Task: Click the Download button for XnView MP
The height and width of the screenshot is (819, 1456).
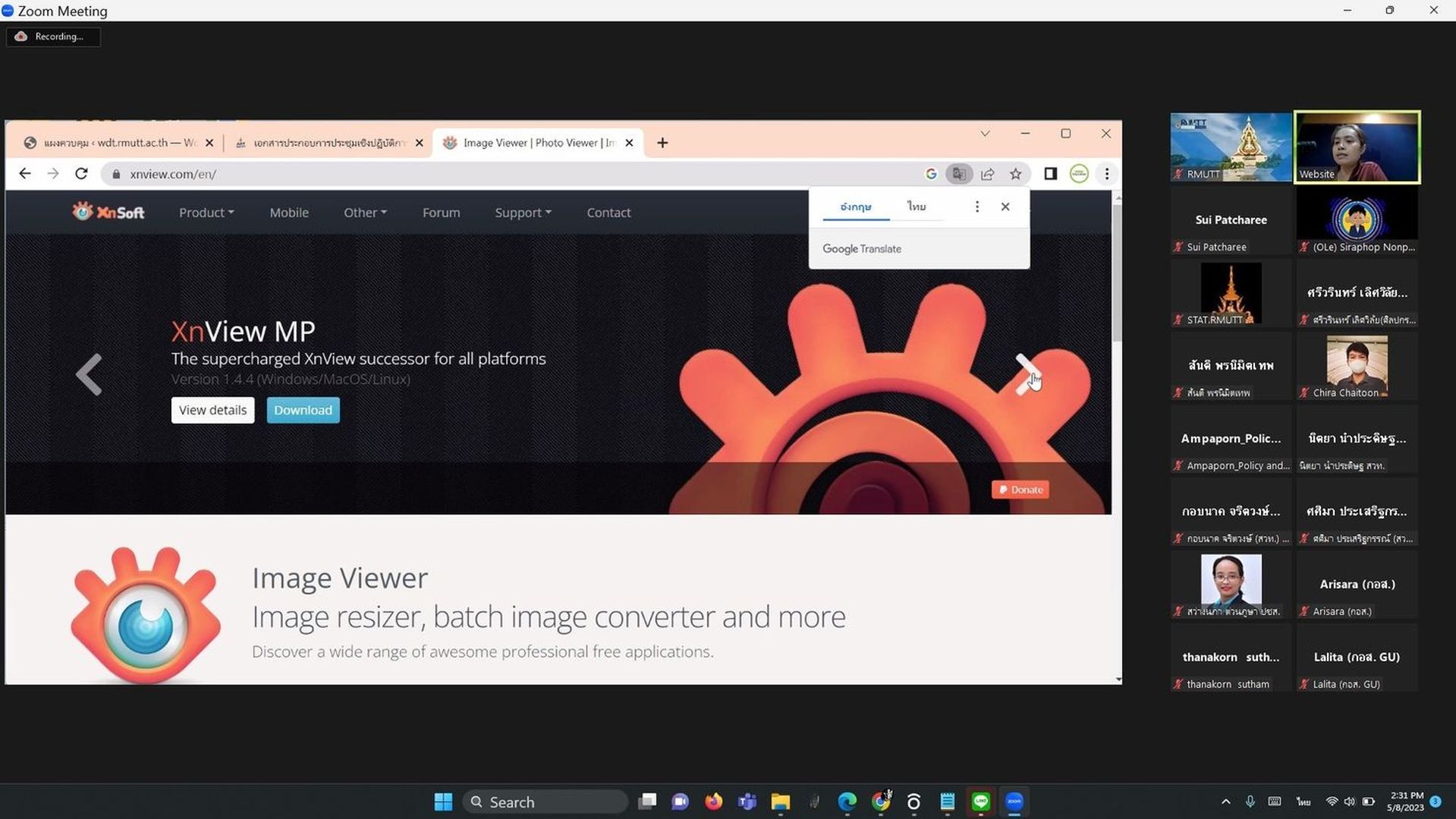Action: click(x=303, y=410)
